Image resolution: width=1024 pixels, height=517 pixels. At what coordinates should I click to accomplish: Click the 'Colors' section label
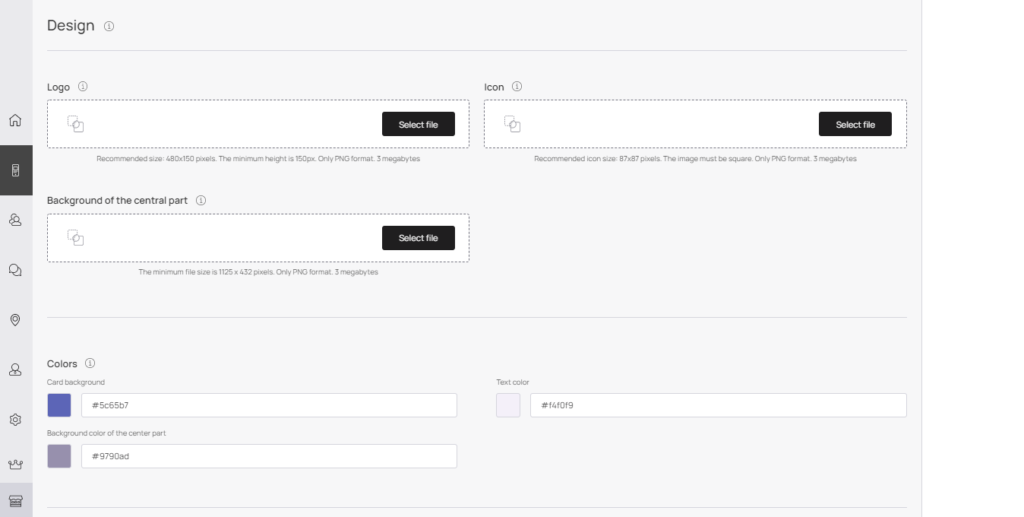coord(62,364)
